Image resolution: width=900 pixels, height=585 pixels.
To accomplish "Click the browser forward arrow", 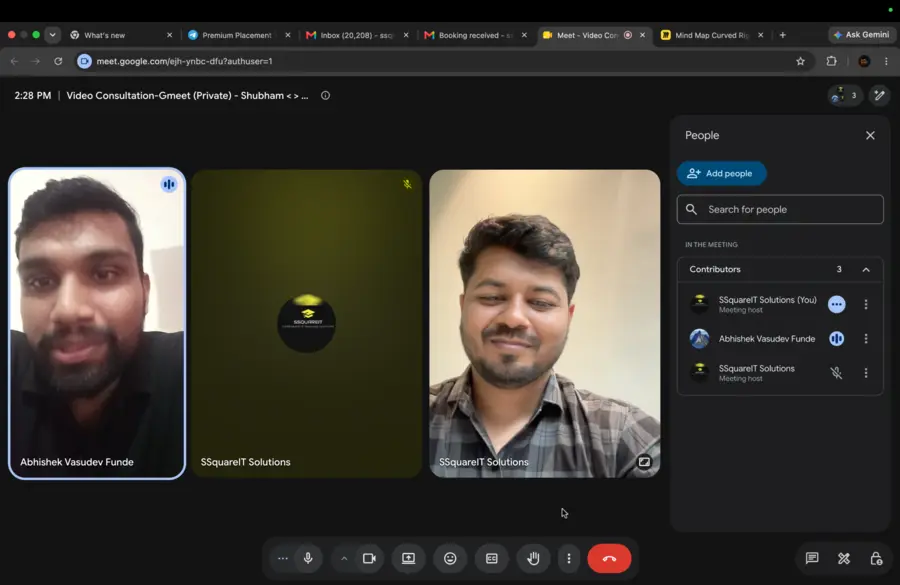I will [x=36, y=61].
